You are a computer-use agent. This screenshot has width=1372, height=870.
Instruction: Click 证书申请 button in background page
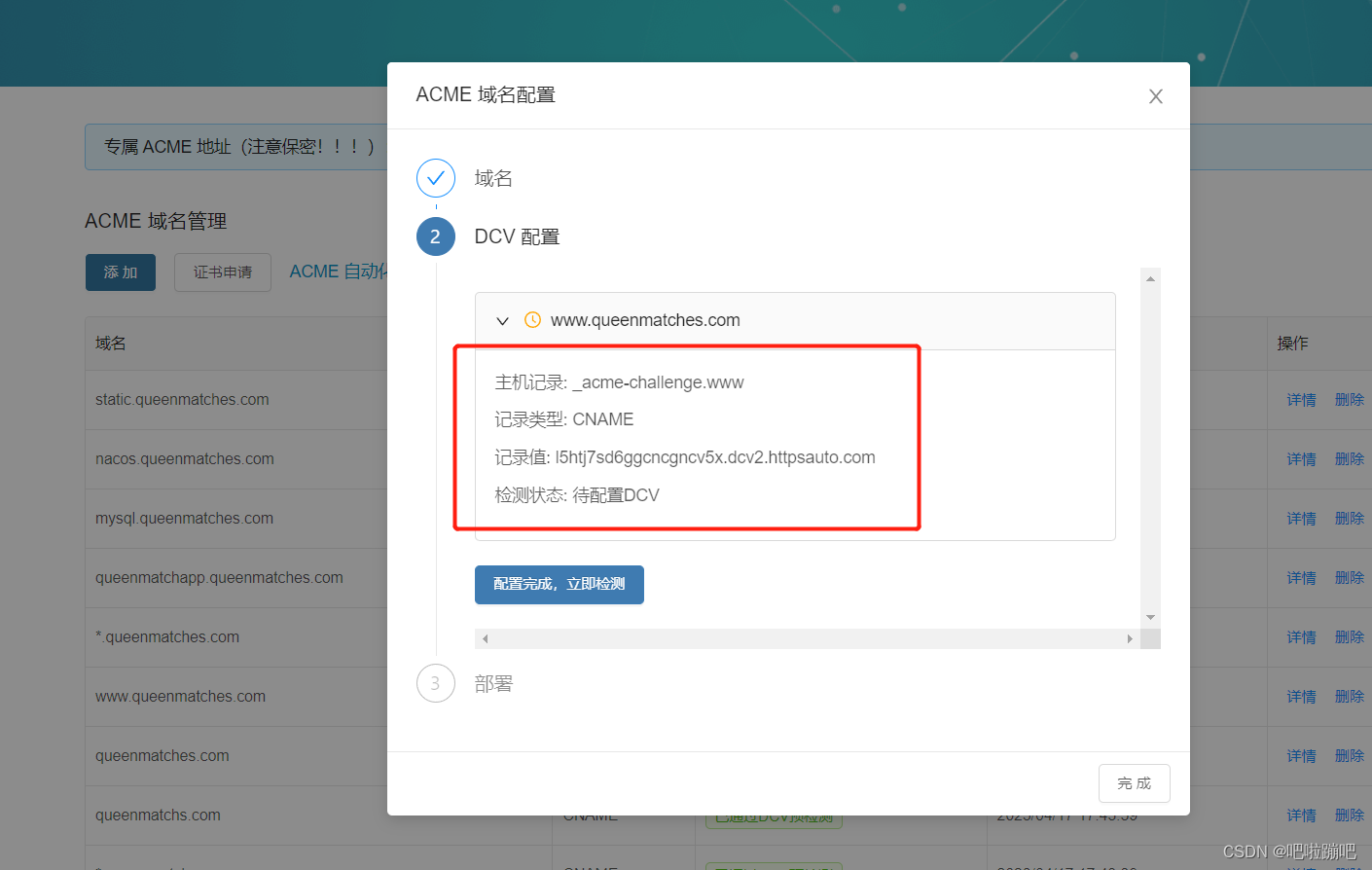point(223,272)
